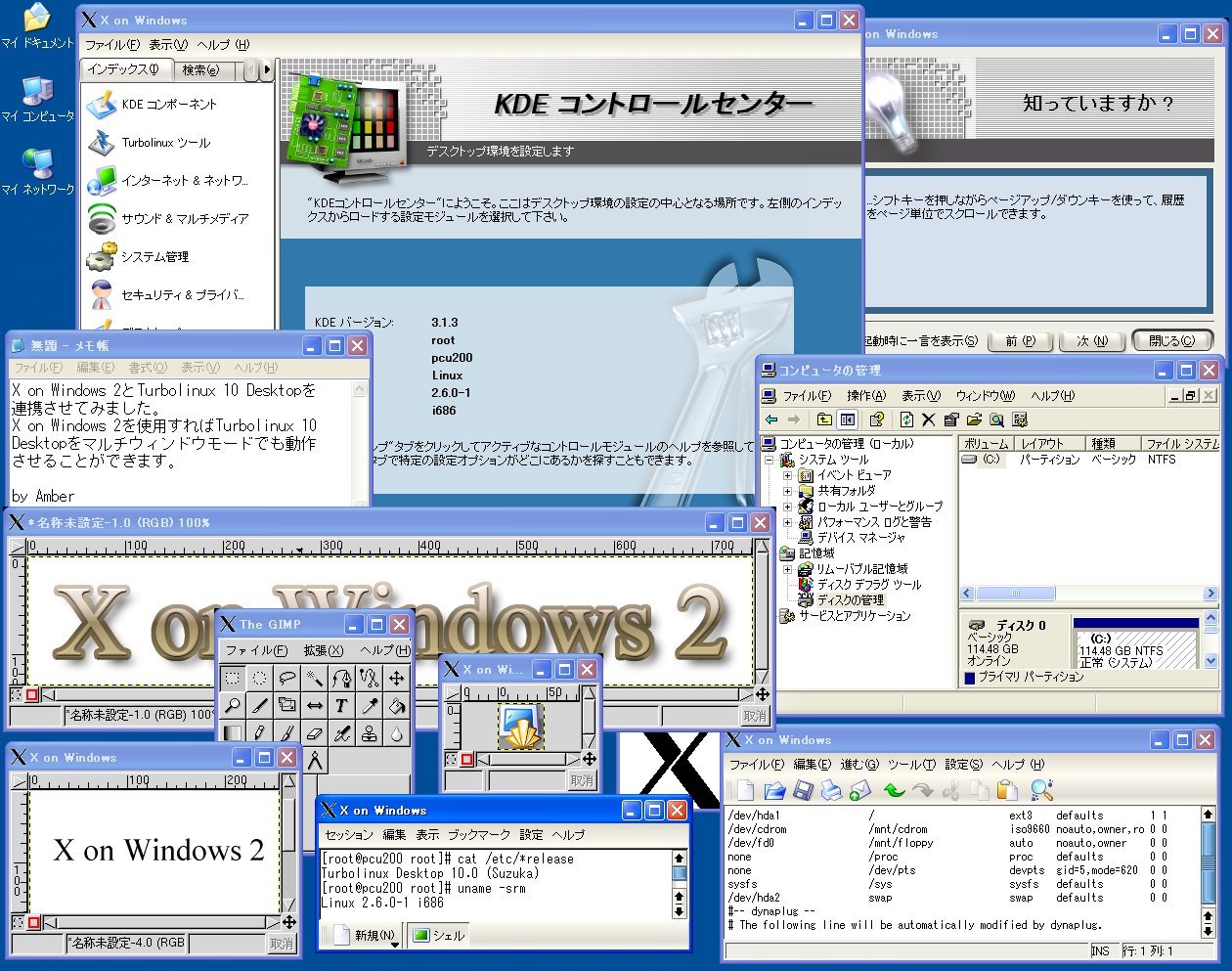This screenshot has width=1232, height=971.
Task: Open the 拡張(X) menu in GIMP
Action: click(x=323, y=650)
